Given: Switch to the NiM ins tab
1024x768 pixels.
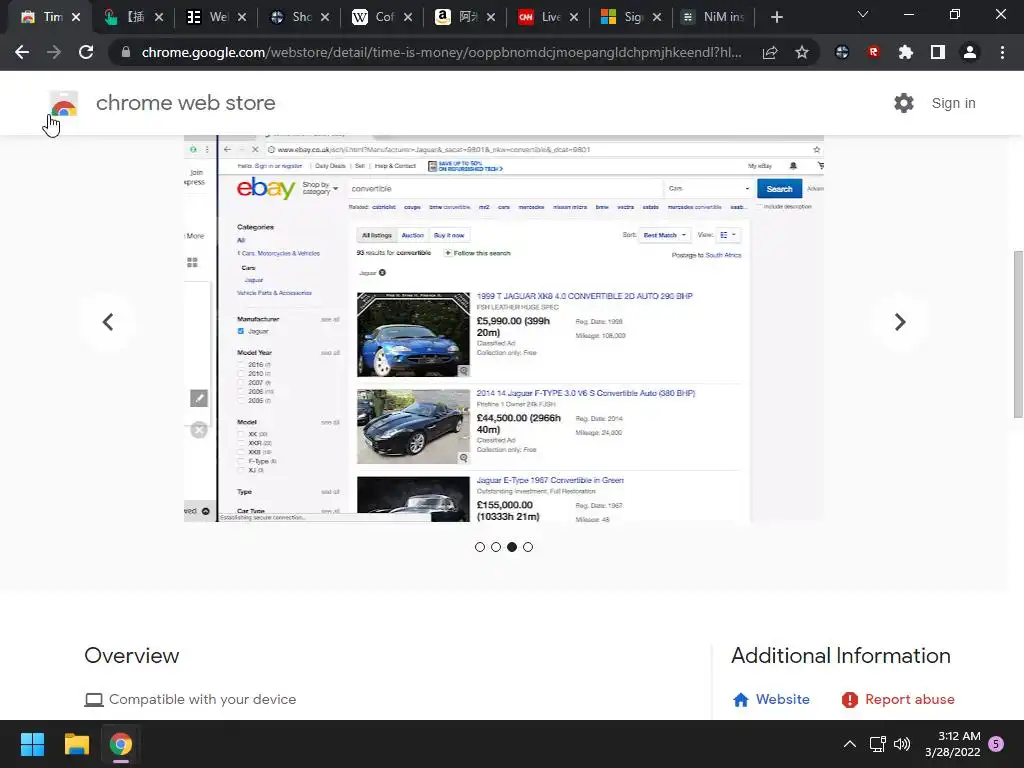Looking at the screenshot, I should click(713, 17).
